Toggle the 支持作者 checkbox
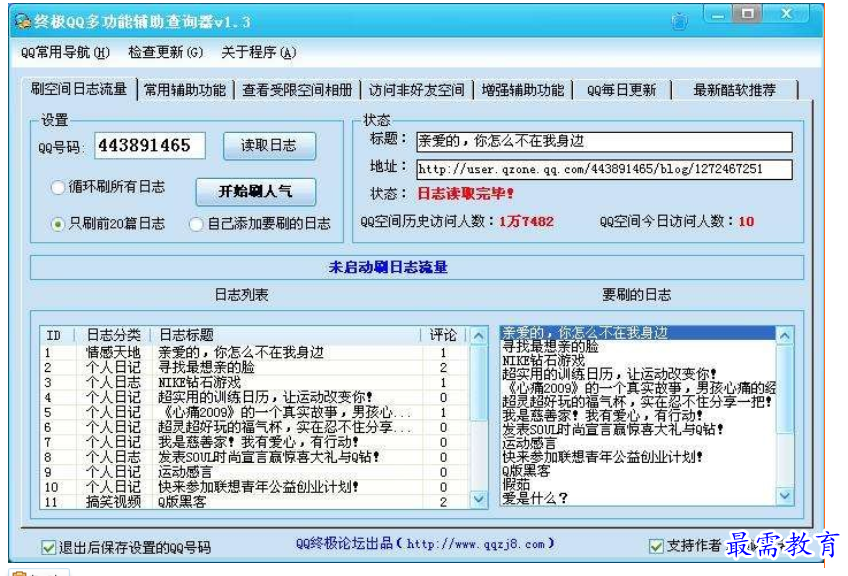Viewport: 848px width, 576px height. [656, 546]
